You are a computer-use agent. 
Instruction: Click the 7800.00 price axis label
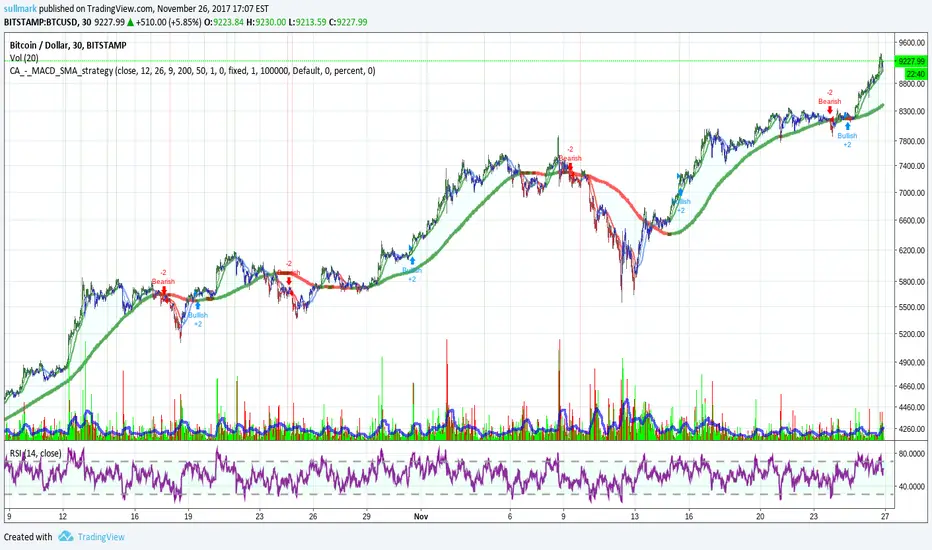point(912,141)
